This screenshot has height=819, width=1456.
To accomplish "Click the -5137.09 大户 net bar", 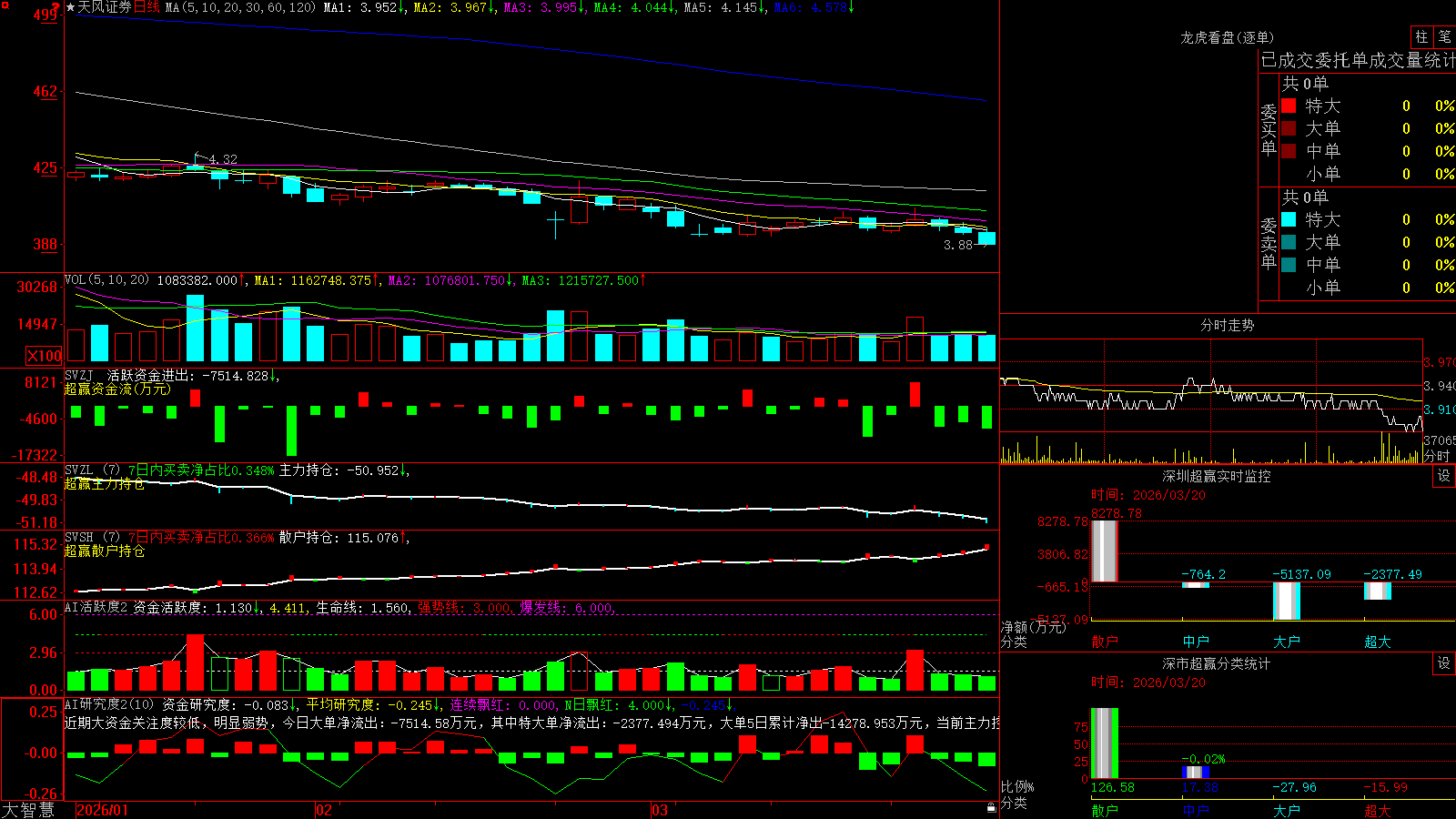I will click(1286, 601).
